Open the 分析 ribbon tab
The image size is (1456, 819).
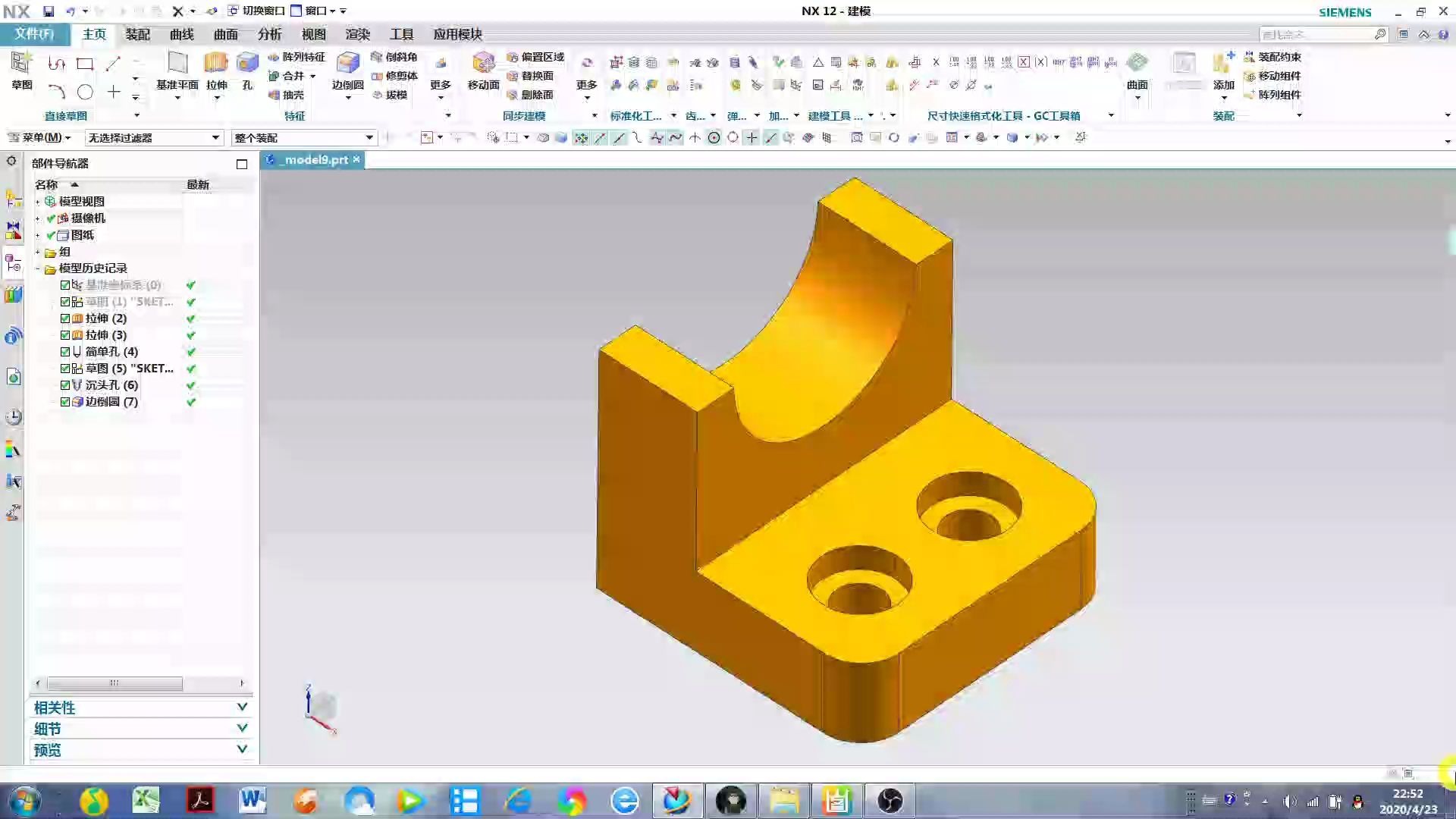[x=269, y=34]
